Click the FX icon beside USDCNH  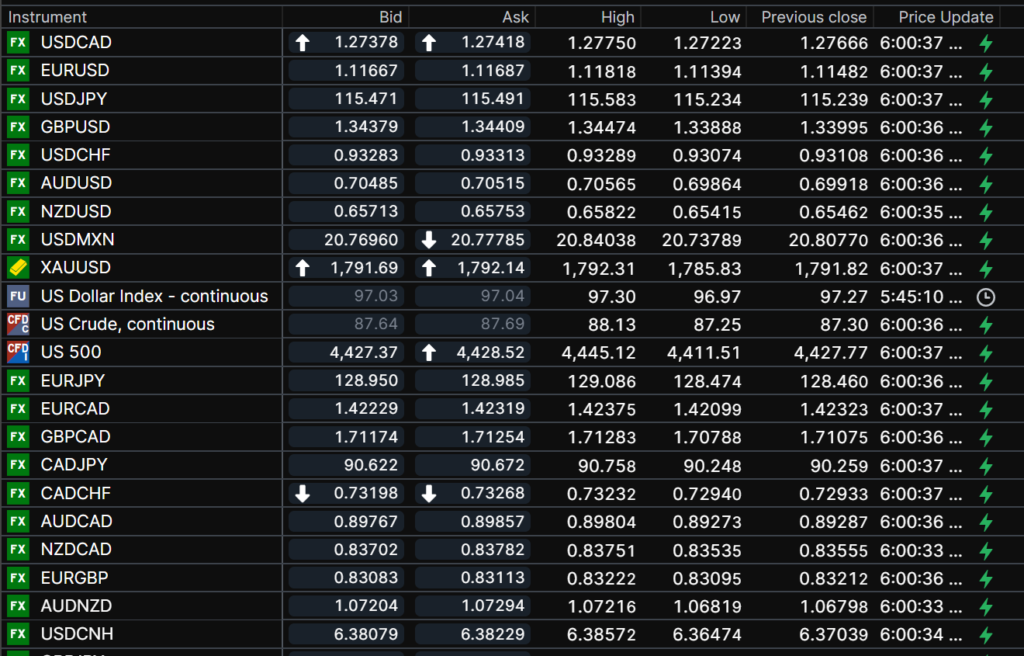pyautogui.click(x=18, y=634)
